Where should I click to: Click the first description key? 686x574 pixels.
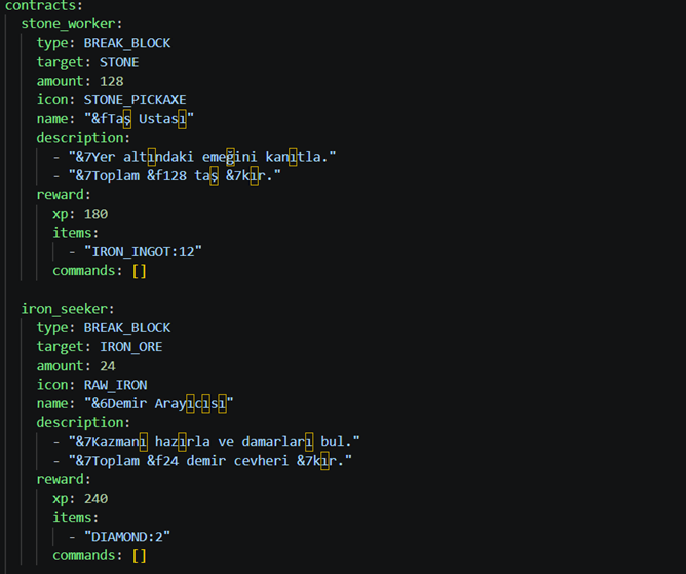(x=83, y=138)
